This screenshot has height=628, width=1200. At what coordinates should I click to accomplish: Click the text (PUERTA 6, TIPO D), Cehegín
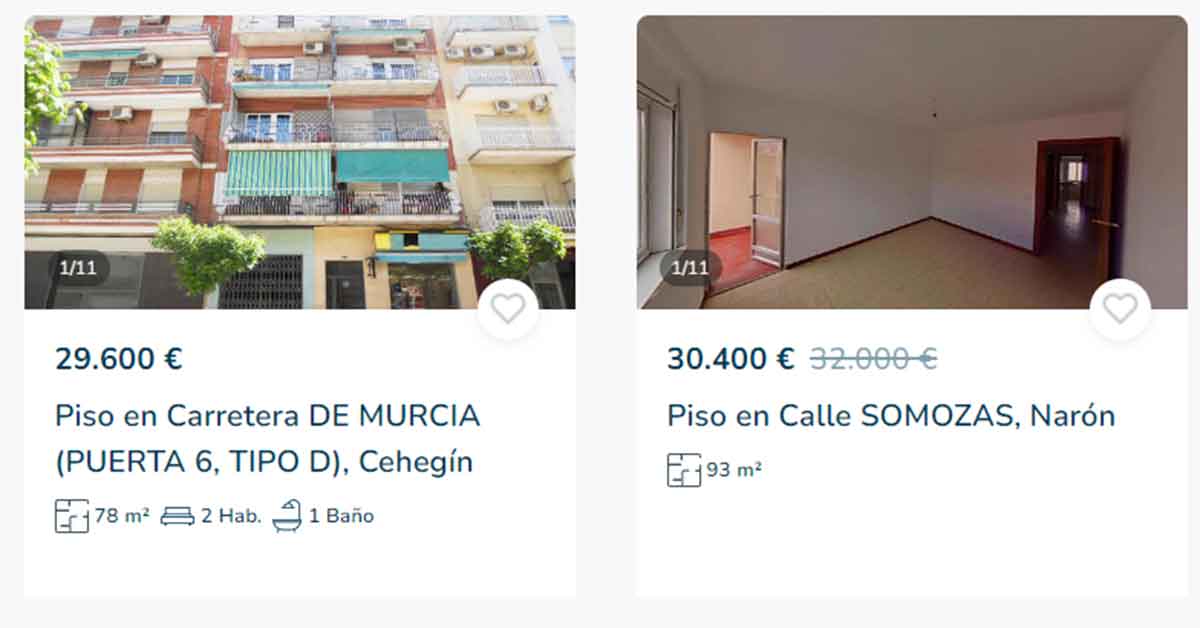coord(264,463)
